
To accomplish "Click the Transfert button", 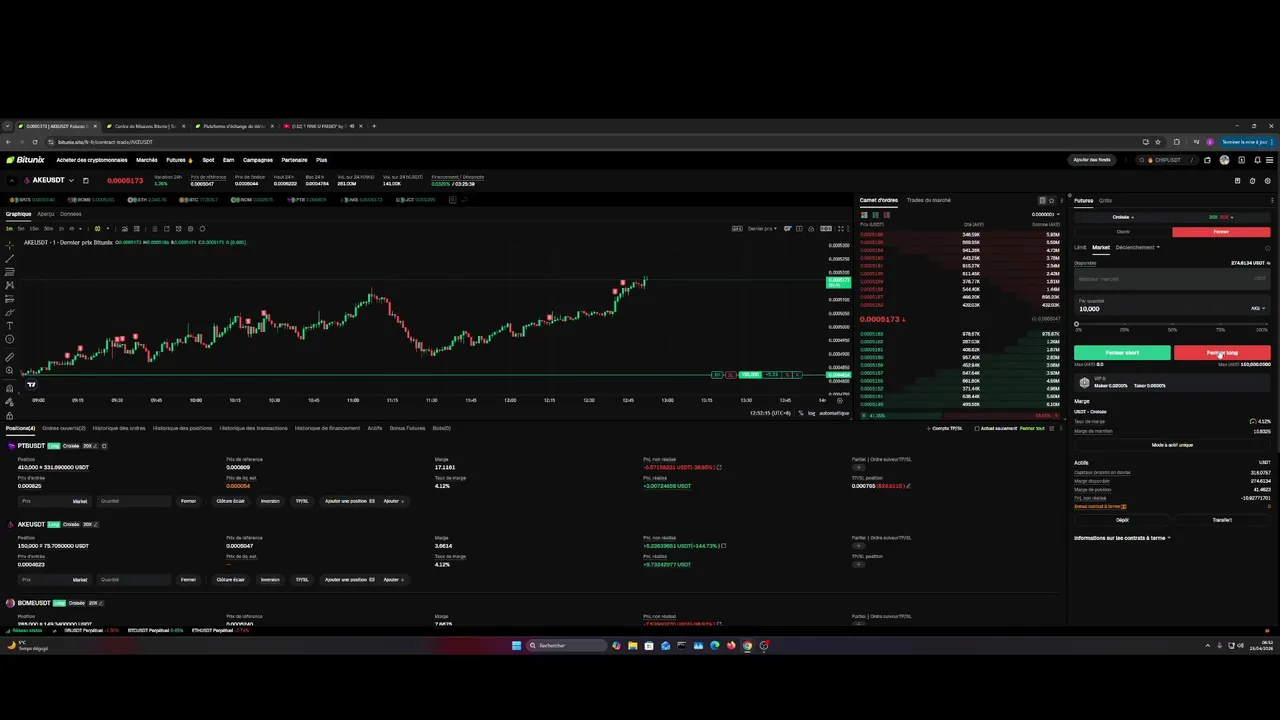I will pyautogui.click(x=1222, y=520).
